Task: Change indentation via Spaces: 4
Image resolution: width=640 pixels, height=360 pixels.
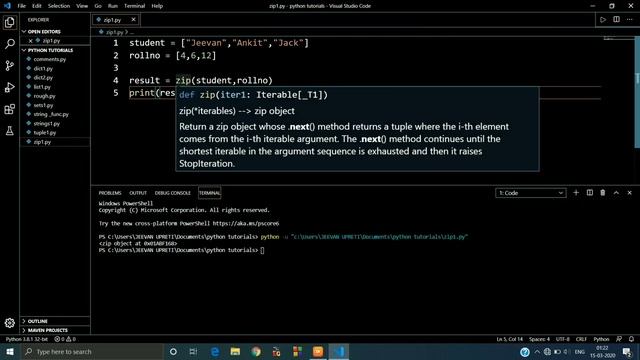Action: (x=539, y=339)
